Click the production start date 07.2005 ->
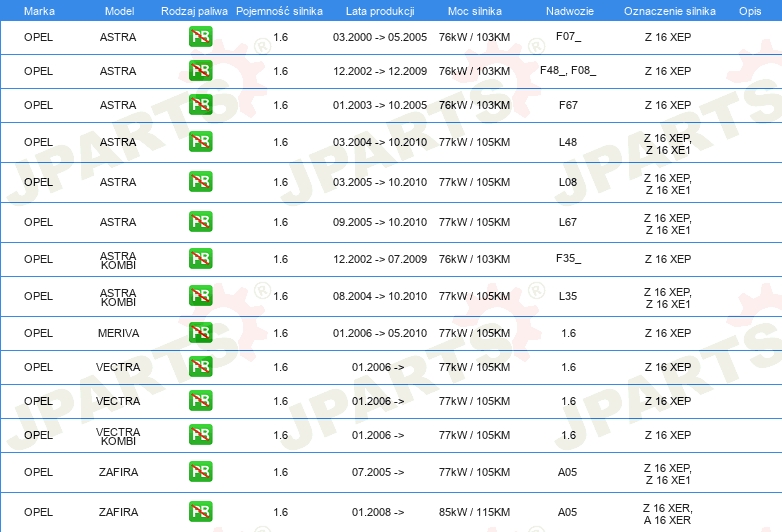The width and height of the screenshot is (782, 532). click(378, 472)
